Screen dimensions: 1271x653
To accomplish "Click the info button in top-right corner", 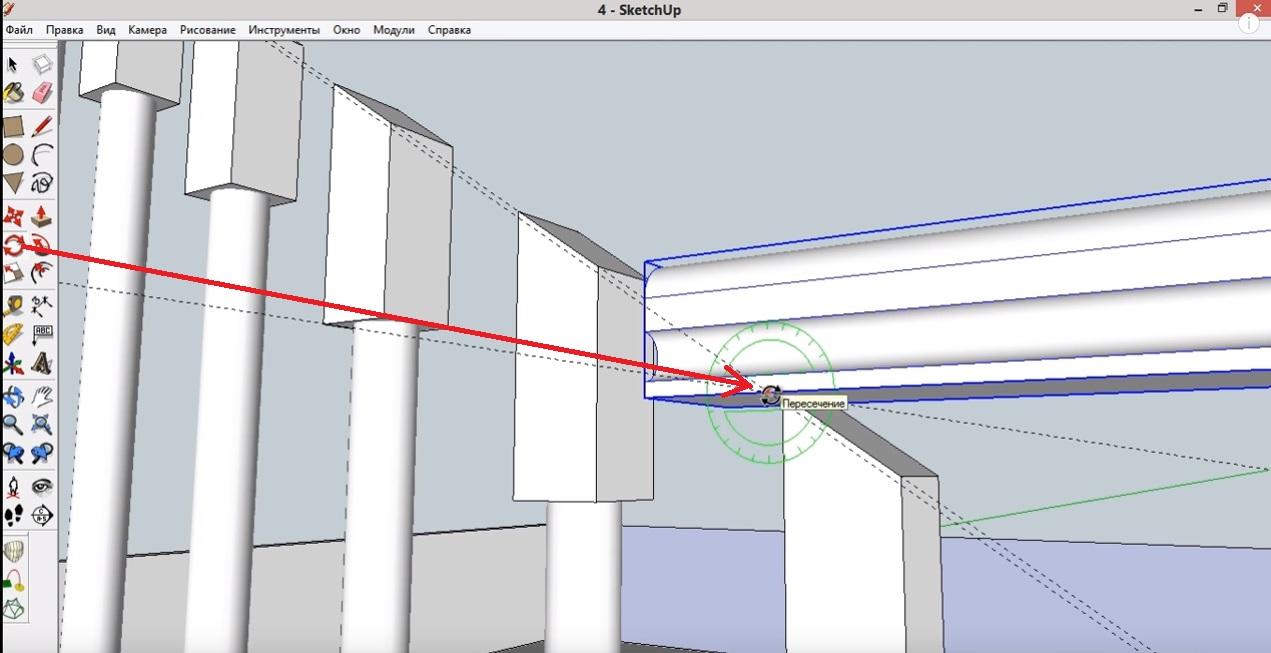I will [x=1252, y=23].
